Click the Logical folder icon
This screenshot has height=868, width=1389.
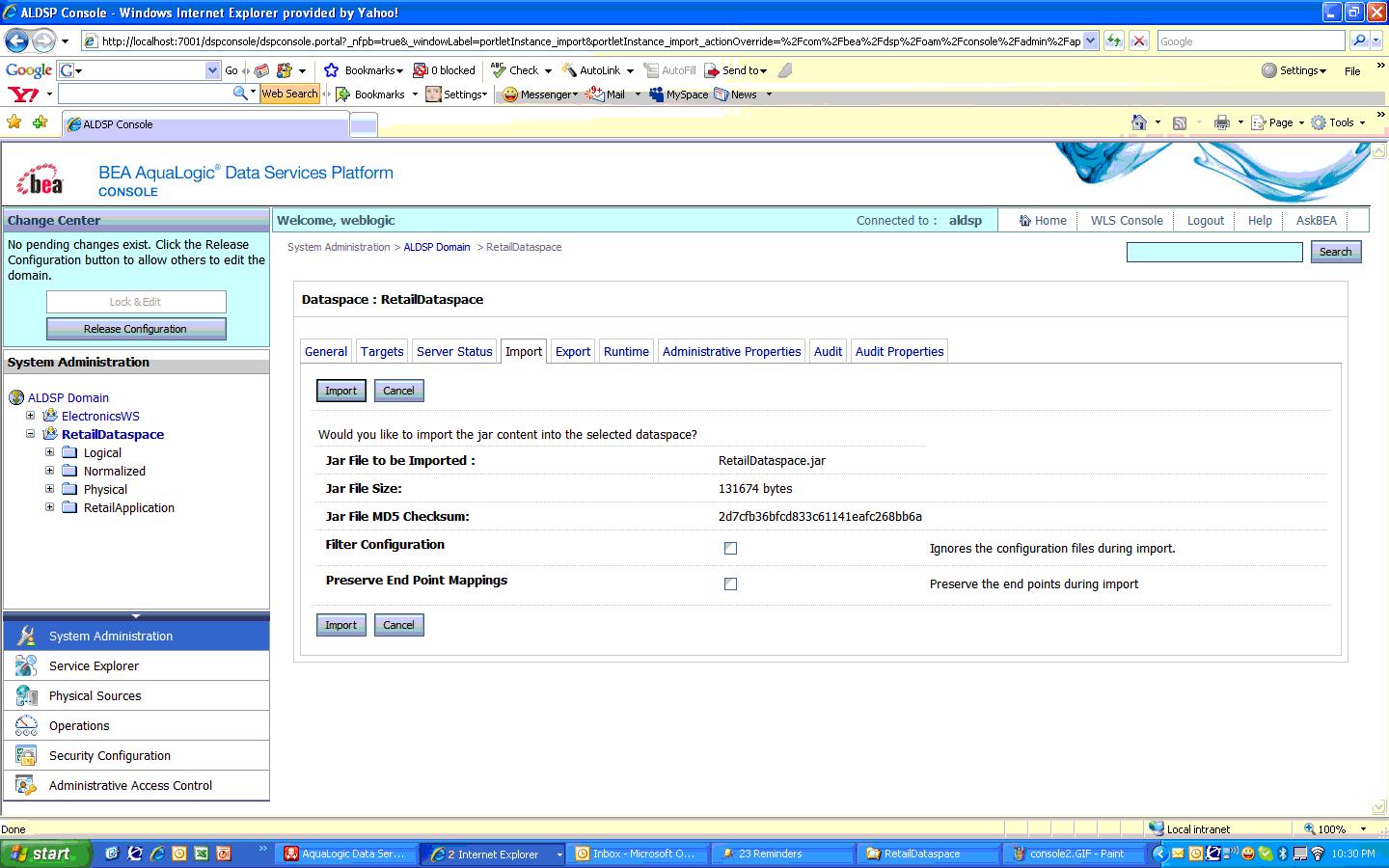tap(69, 452)
